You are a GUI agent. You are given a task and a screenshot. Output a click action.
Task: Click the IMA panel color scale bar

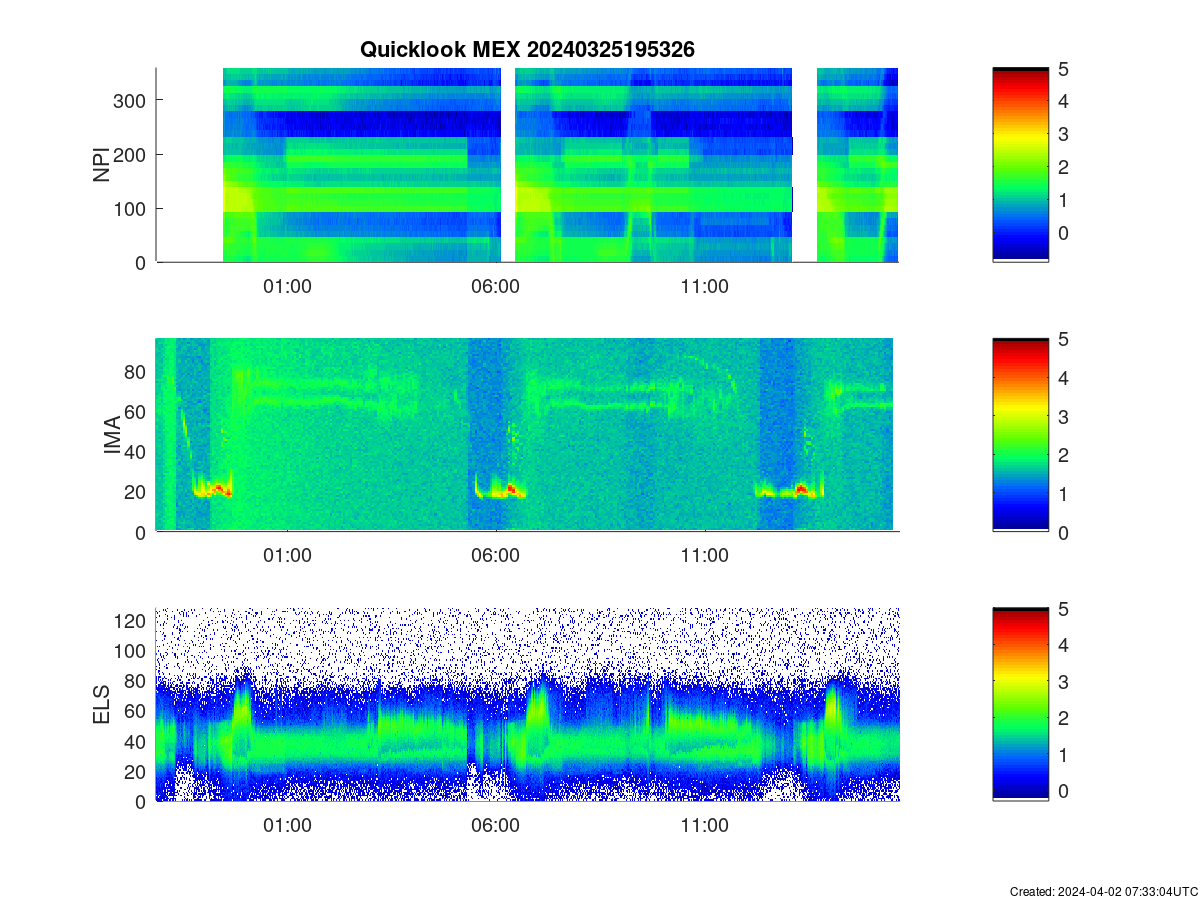coord(1020,435)
